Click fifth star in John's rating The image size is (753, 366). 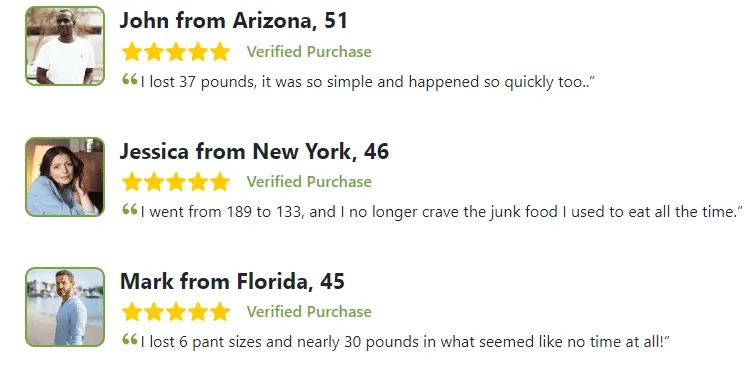(x=220, y=52)
